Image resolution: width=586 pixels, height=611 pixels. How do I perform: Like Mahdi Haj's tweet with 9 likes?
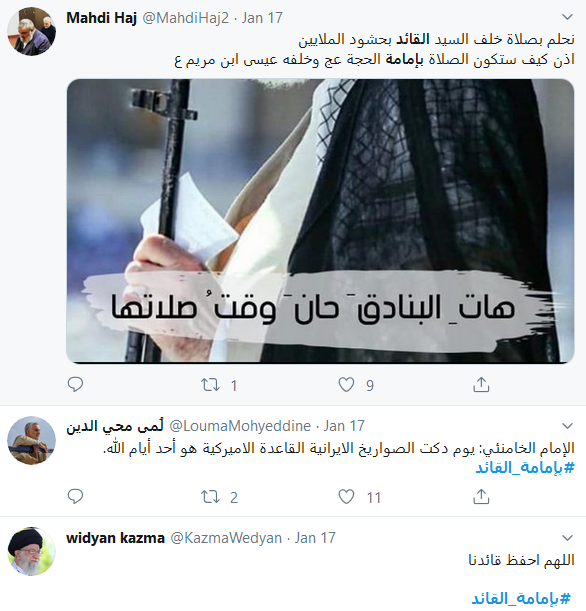346,385
